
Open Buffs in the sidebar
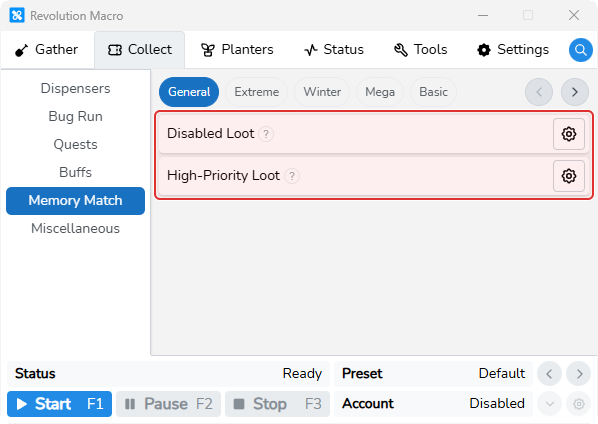pos(76,172)
